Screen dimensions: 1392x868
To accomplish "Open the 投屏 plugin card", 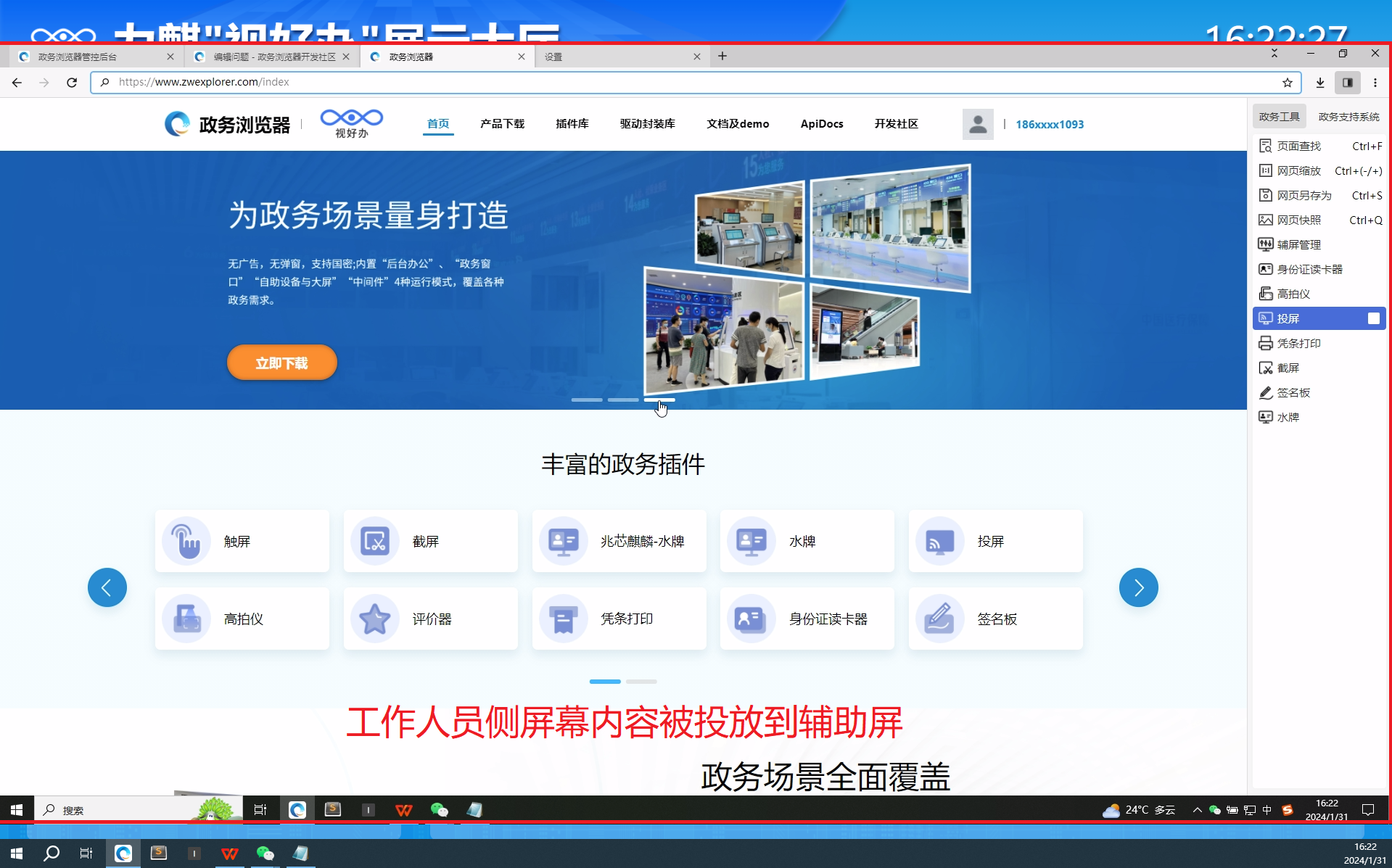I will [x=996, y=542].
